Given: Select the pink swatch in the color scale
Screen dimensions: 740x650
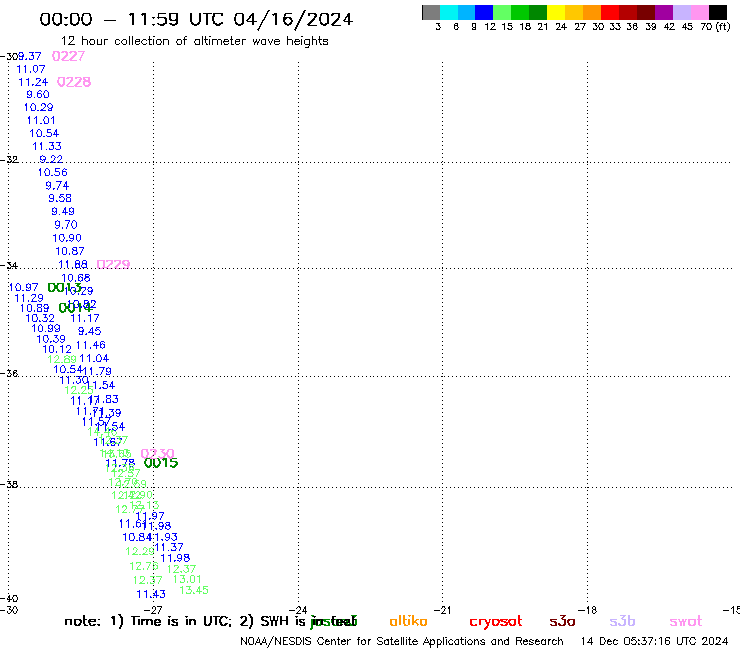Looking at the screenshot, I should (700, 12).
